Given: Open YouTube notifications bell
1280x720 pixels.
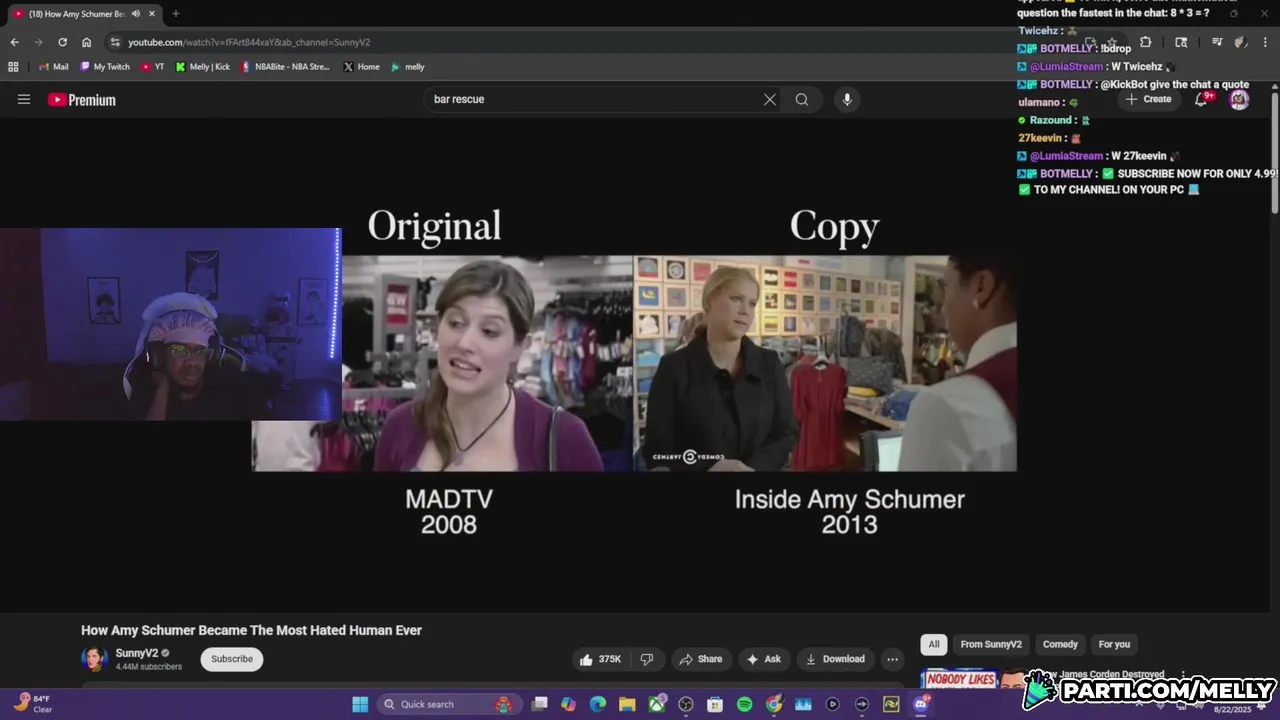Looking at the screenshot, I should (1202, 99).
